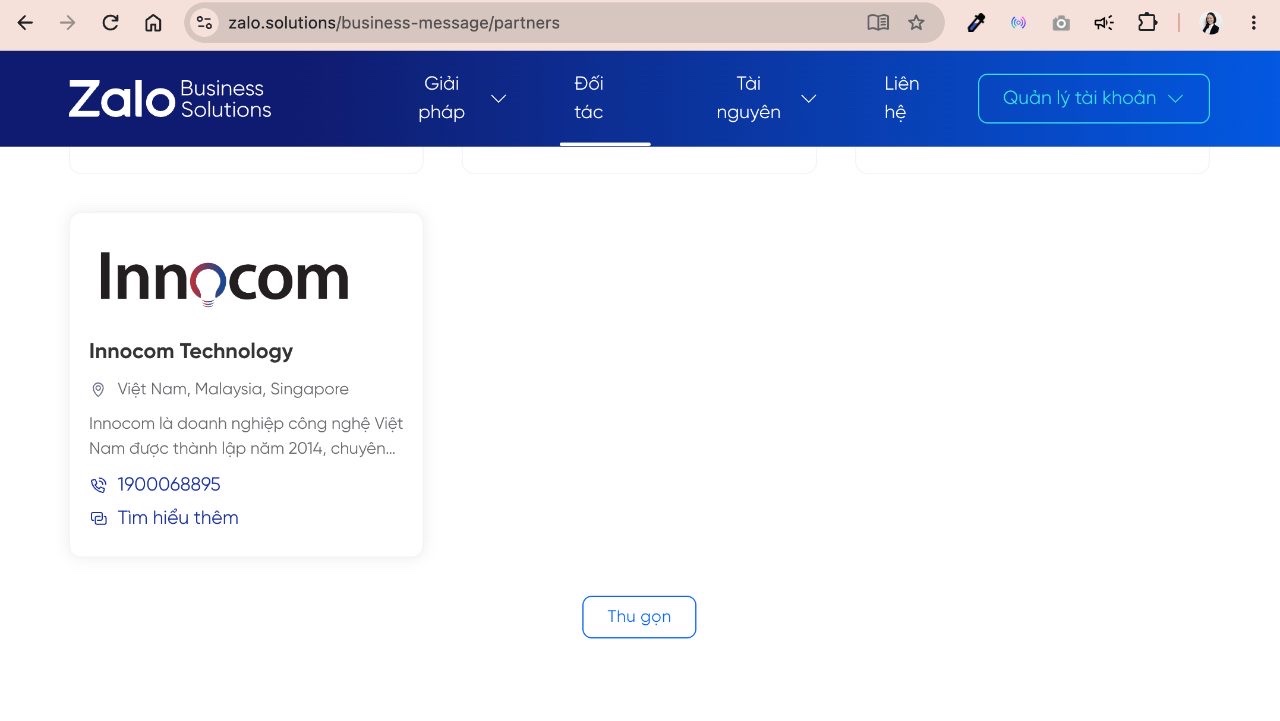Open Chrome's three-dot menu
1280x721 pixels.
tap(1254, 22)
